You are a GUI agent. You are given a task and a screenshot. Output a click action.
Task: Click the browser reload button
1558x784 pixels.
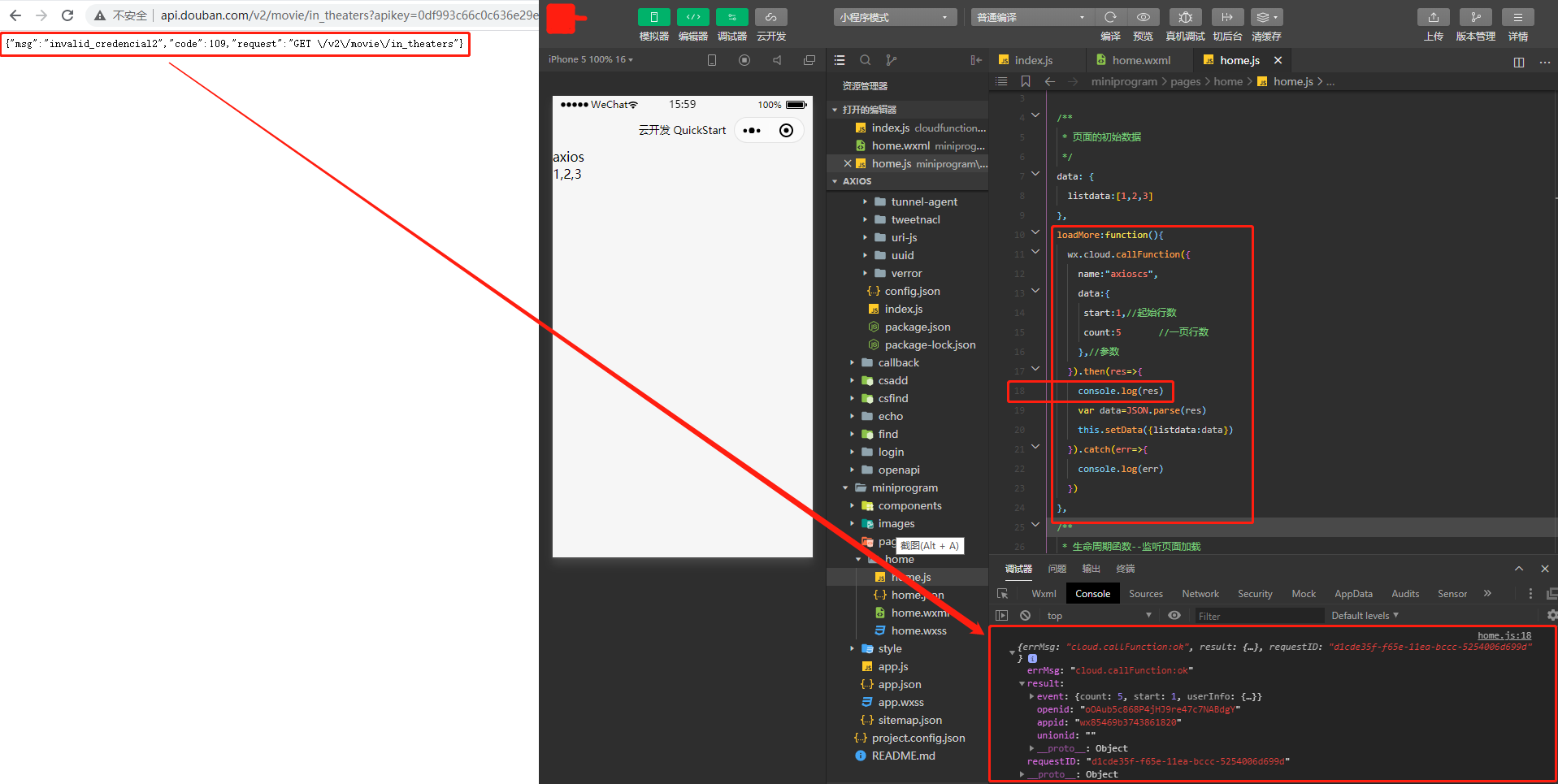tap(67, 15)
